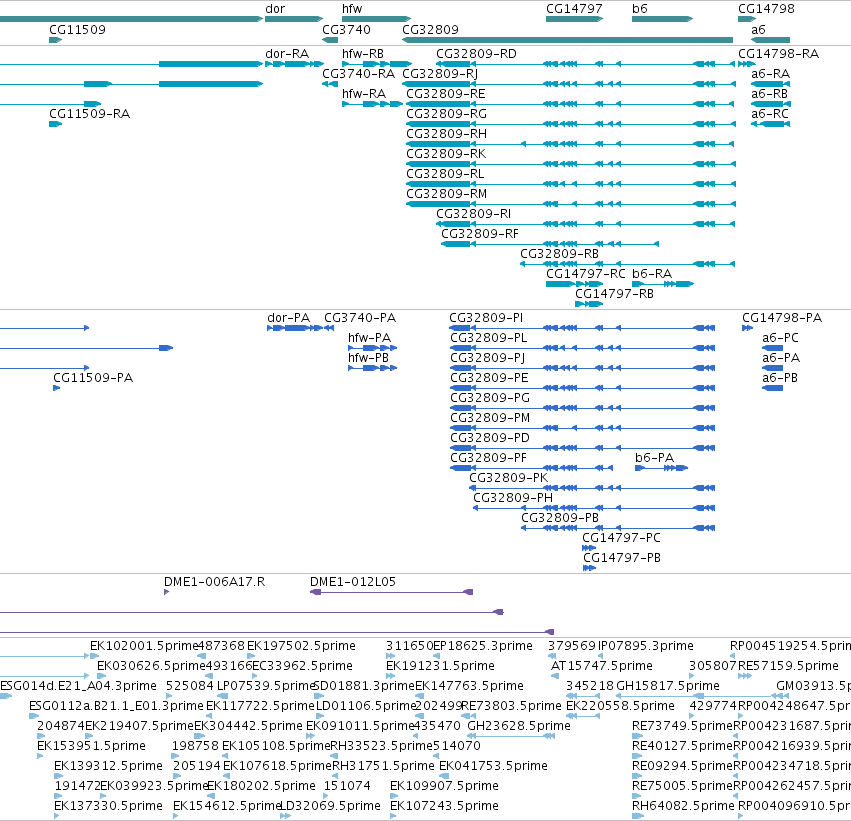Screen dimensions: 851x821
Task: Select the a6-RB transcript label
Action: click(x=769, y=94)
